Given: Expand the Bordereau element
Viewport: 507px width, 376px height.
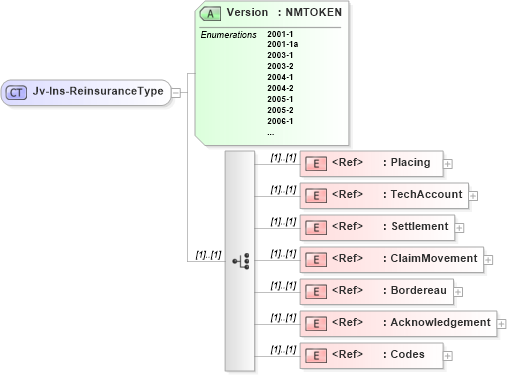Looking at the screenshot, I should point(458,292).
